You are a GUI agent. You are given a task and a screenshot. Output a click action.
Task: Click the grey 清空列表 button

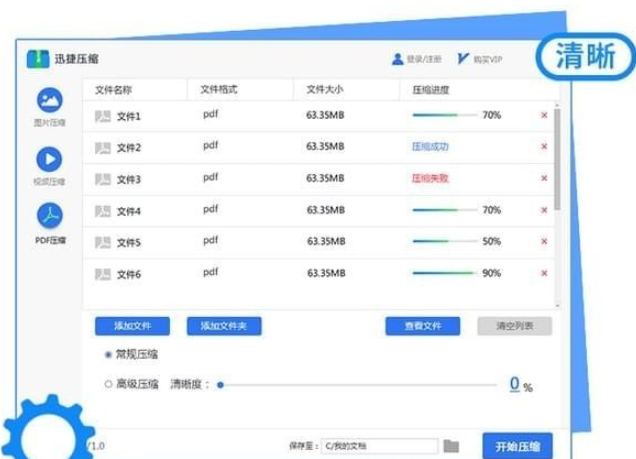click(x=515, y=326)
